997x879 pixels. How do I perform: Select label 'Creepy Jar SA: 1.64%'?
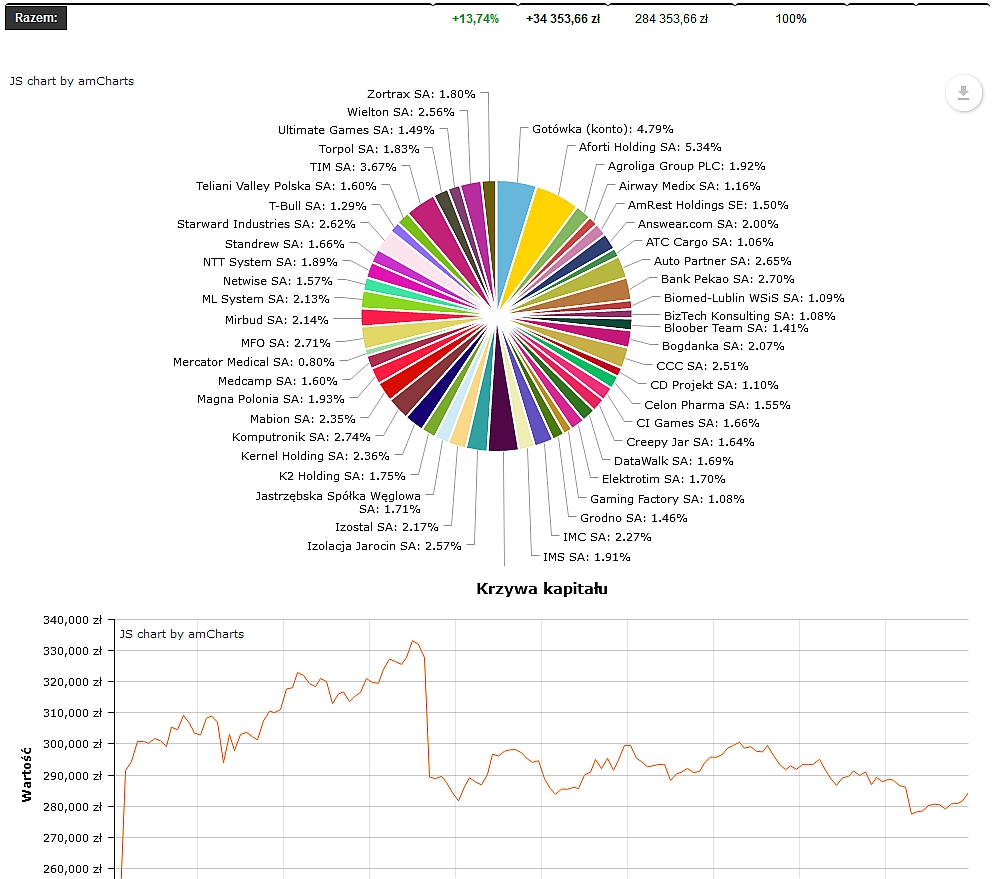pos(690,442)
